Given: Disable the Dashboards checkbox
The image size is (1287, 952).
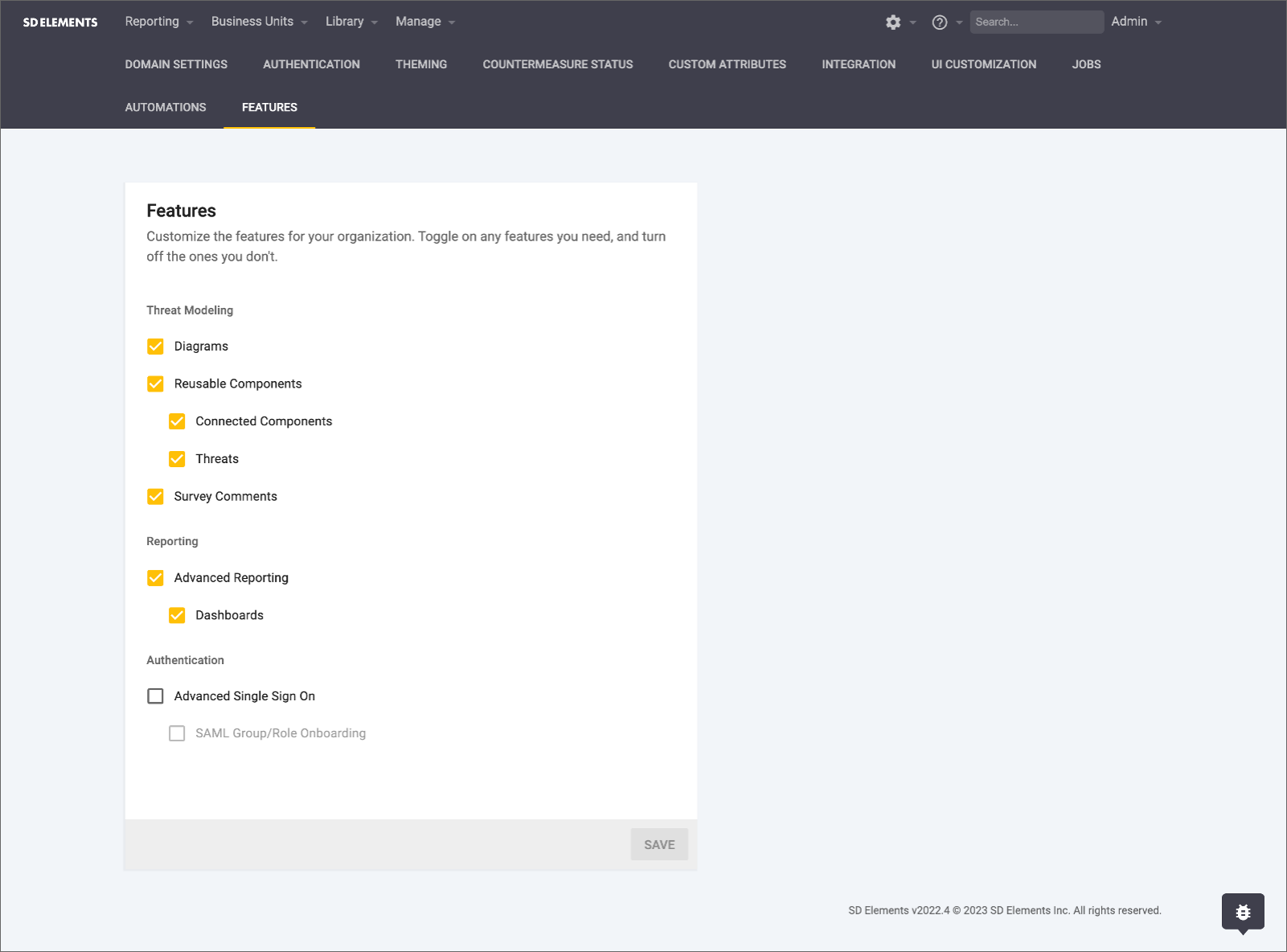Looking at the screenshot, I should click(177, 616).
